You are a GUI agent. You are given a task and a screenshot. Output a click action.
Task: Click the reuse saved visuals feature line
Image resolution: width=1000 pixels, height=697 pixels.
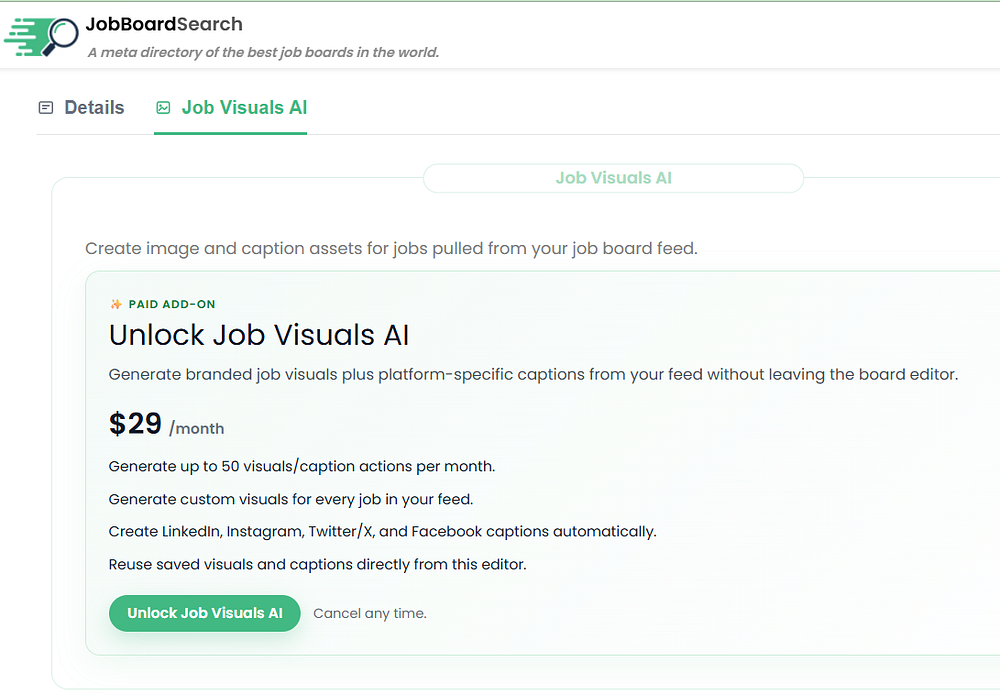click(317, 564)
